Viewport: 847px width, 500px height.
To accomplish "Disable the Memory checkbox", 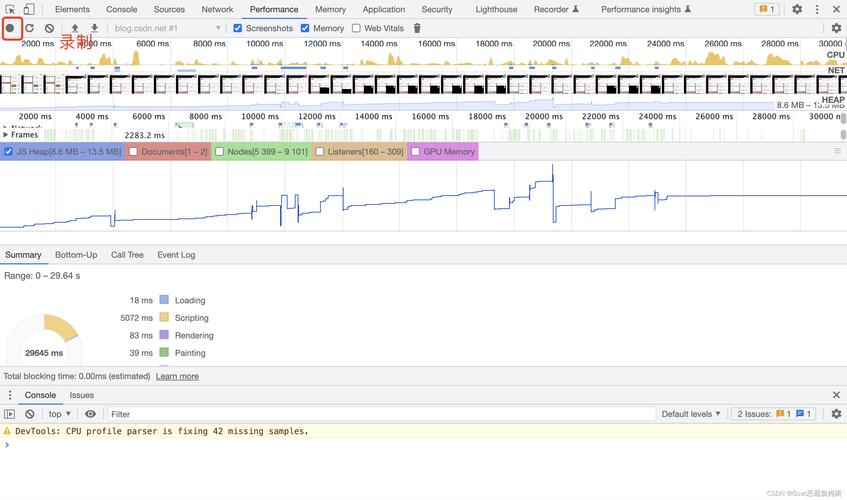I will click(305, 28).
